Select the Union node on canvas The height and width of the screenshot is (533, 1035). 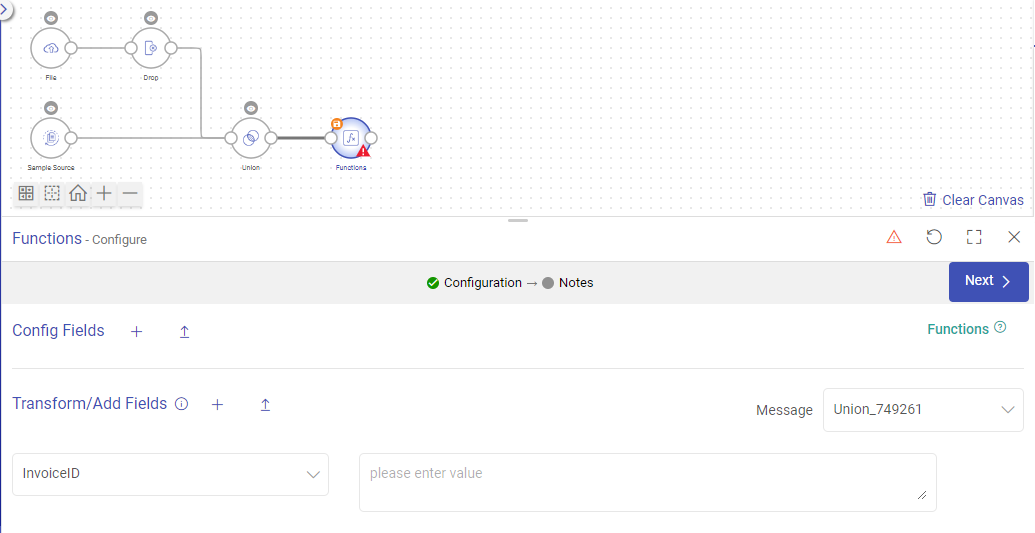[251, 138]
